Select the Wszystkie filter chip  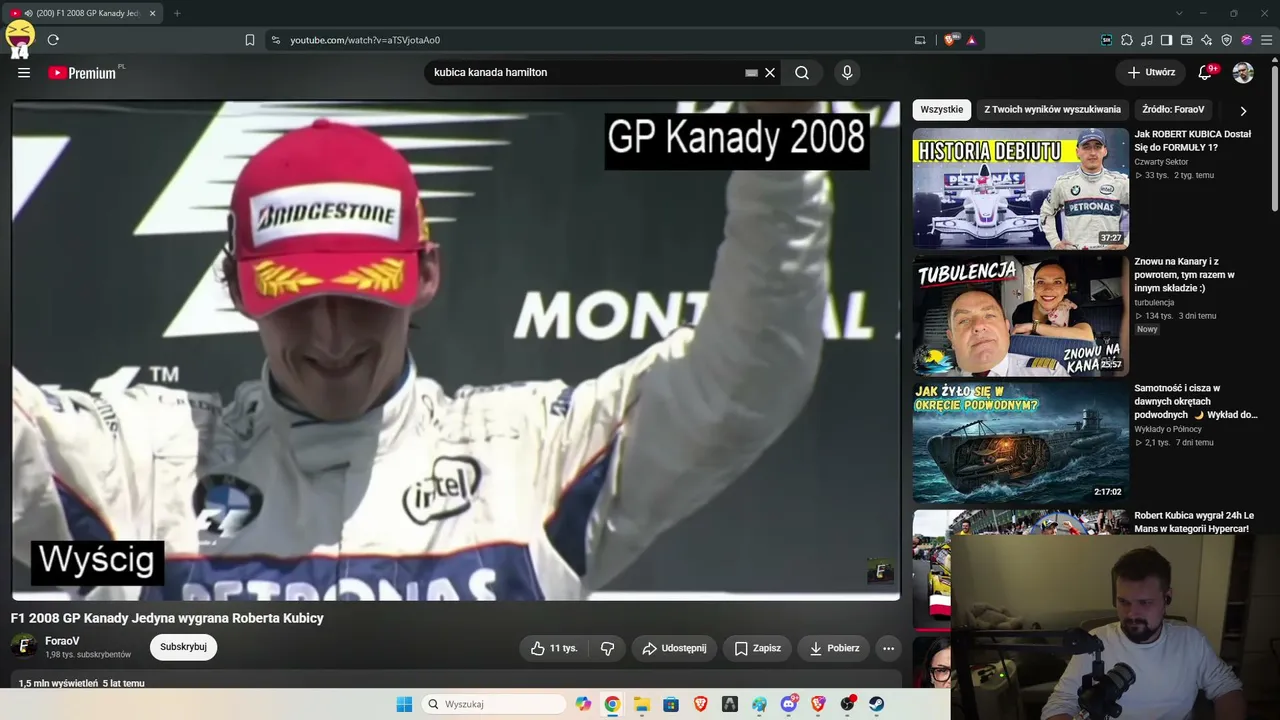(942, 109)
